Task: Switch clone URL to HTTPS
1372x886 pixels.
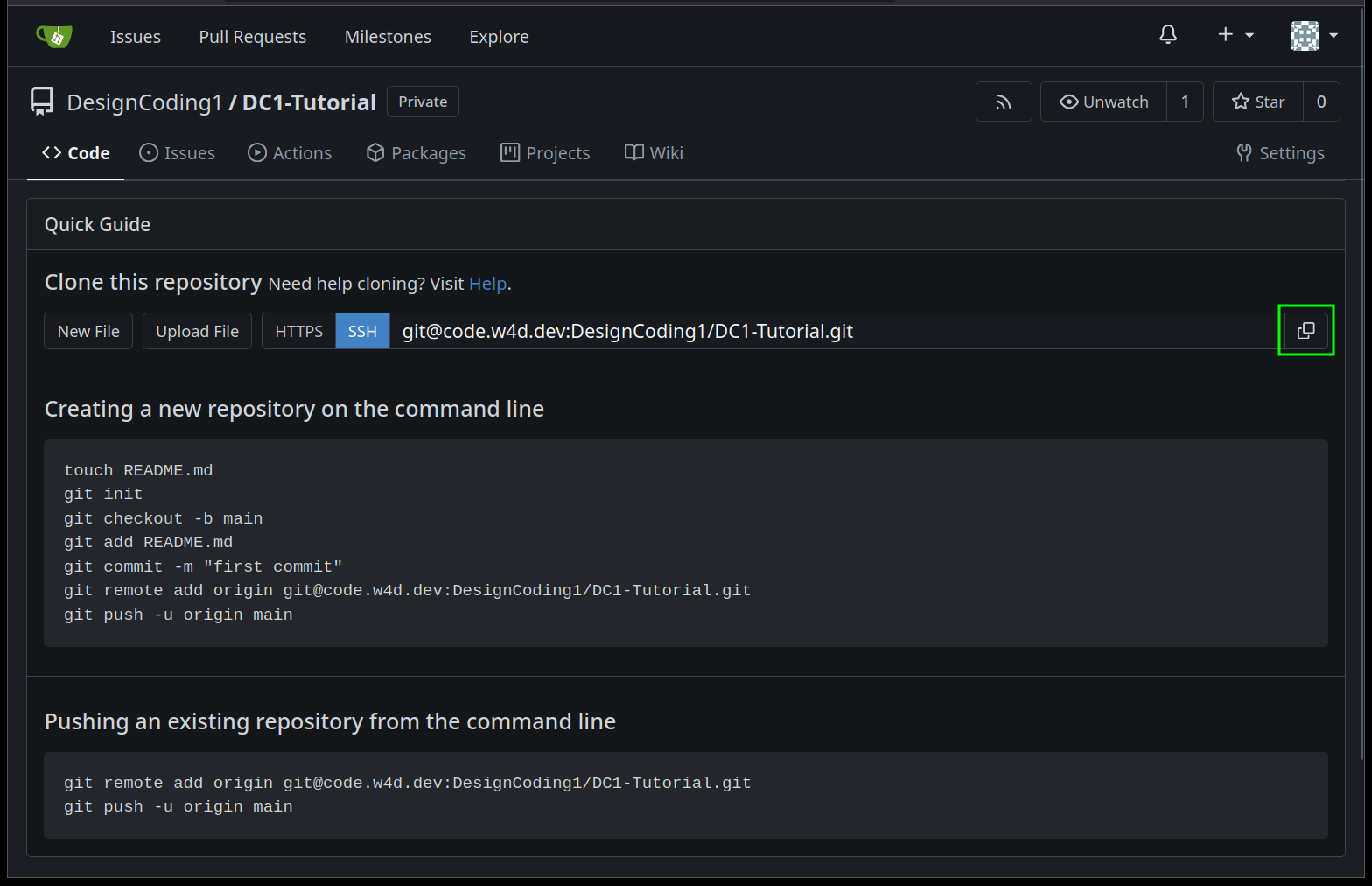Action: (x=298, y=332)
